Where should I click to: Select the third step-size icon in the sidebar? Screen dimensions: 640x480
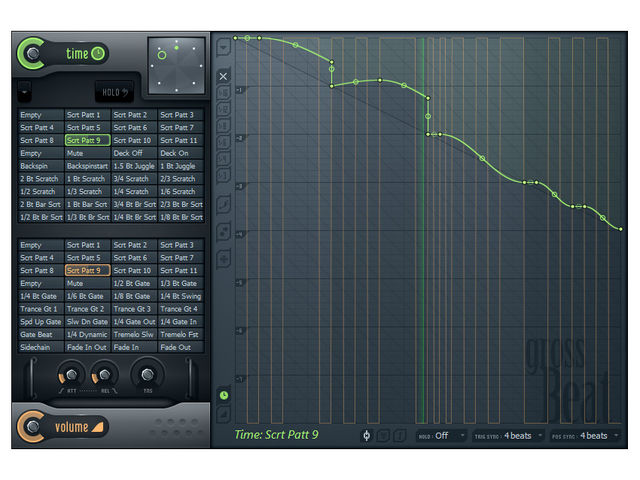pyautogui.click(x=223, y=126)
